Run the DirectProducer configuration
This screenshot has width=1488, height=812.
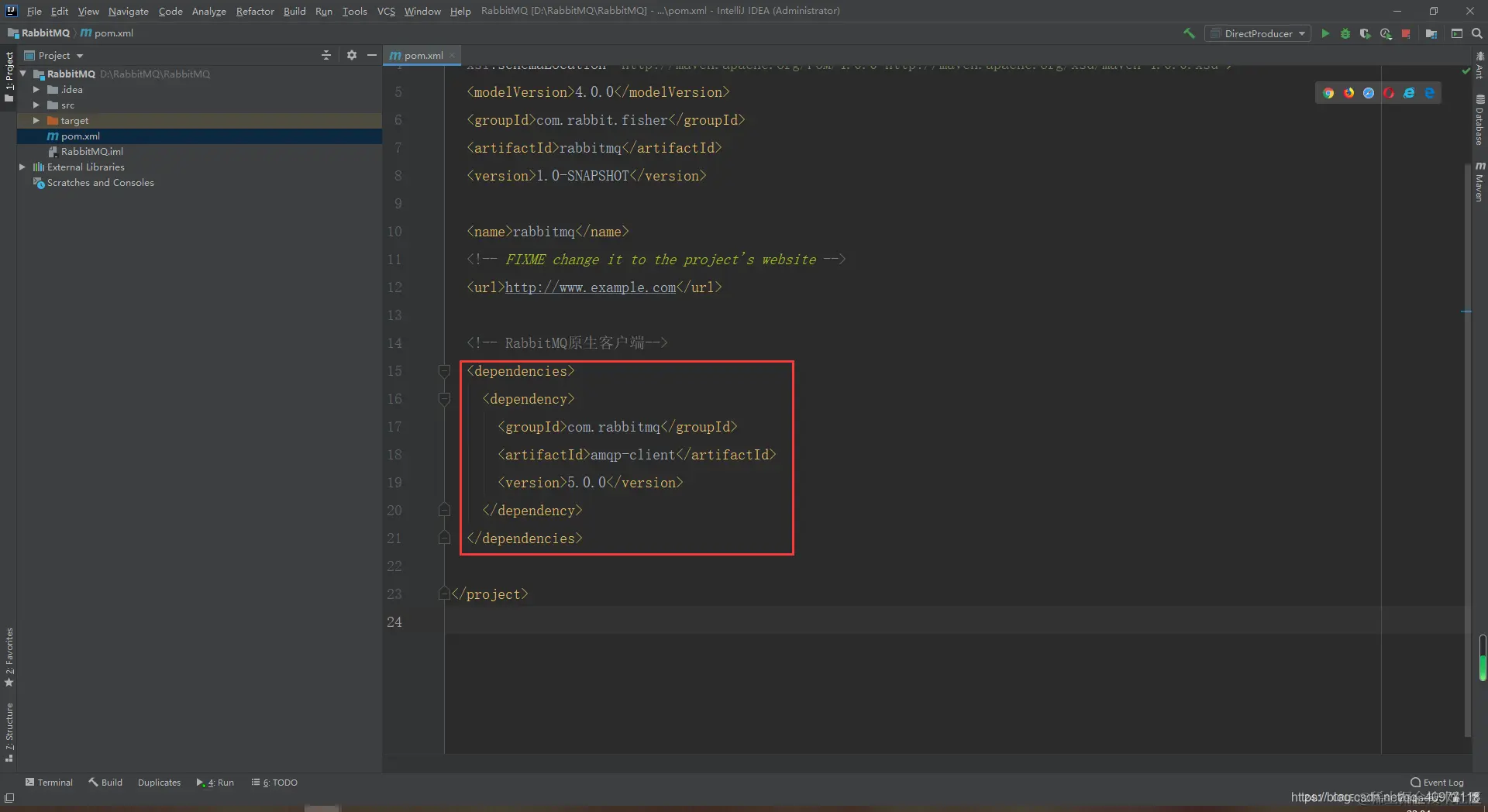[x=1325, y=33]
